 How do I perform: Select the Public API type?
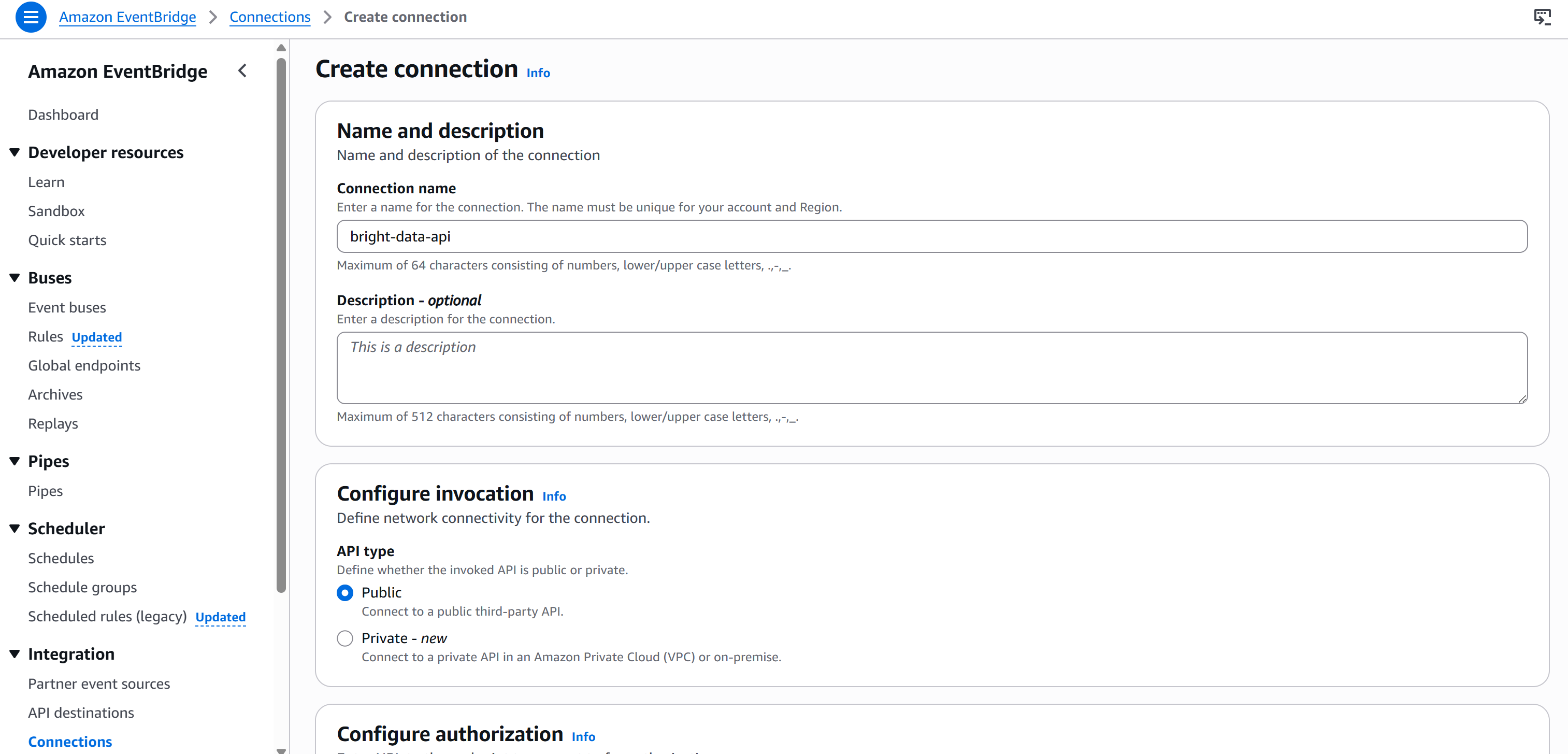[x=345, y=592]
